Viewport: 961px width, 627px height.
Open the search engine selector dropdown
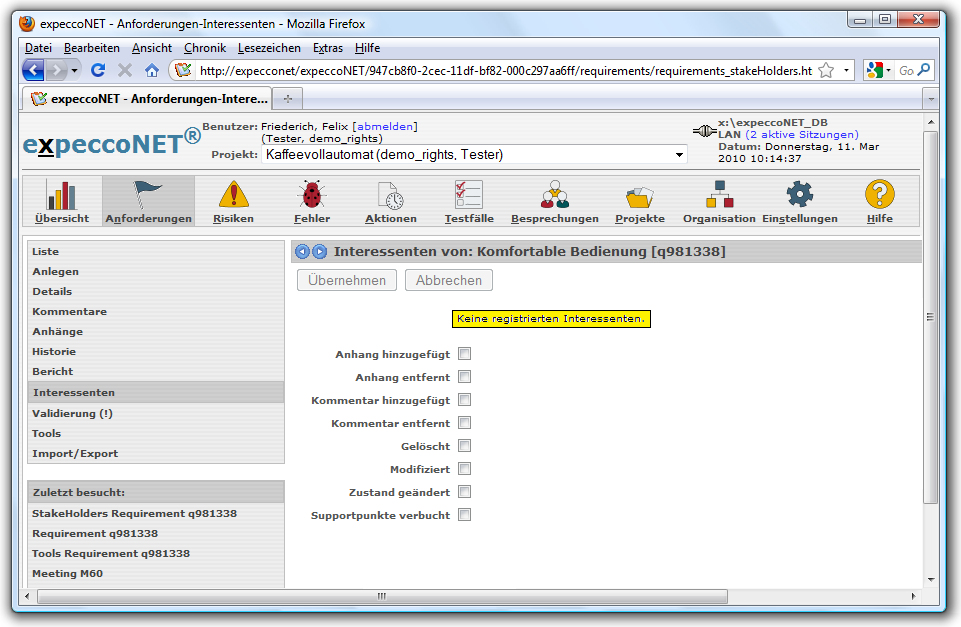(x=878, y=70)
